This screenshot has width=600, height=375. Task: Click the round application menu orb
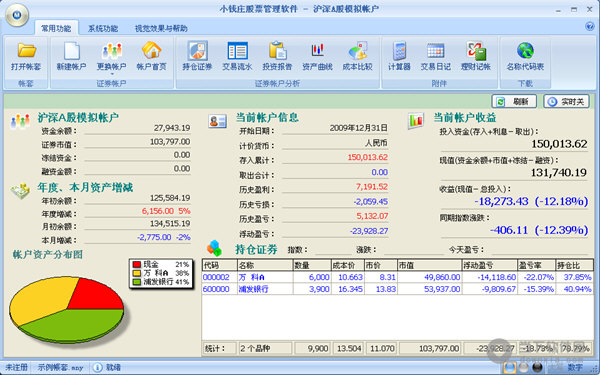pyautogui.click(x=16, y=15)
